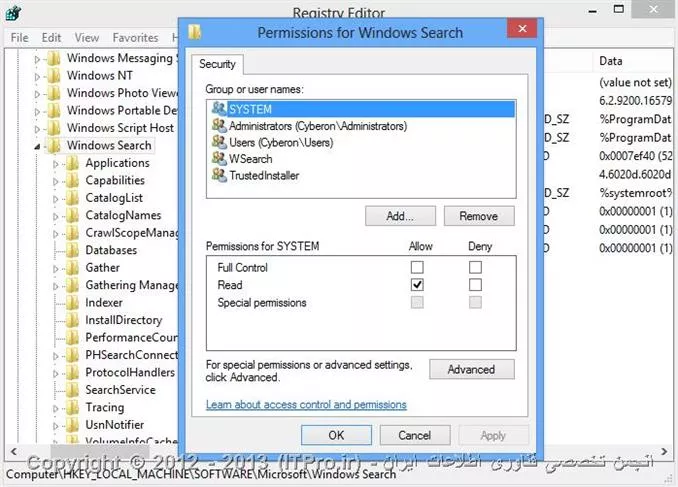Click Allow checkbox for Special permissions

pyautogui.click(x=417, y=302)
